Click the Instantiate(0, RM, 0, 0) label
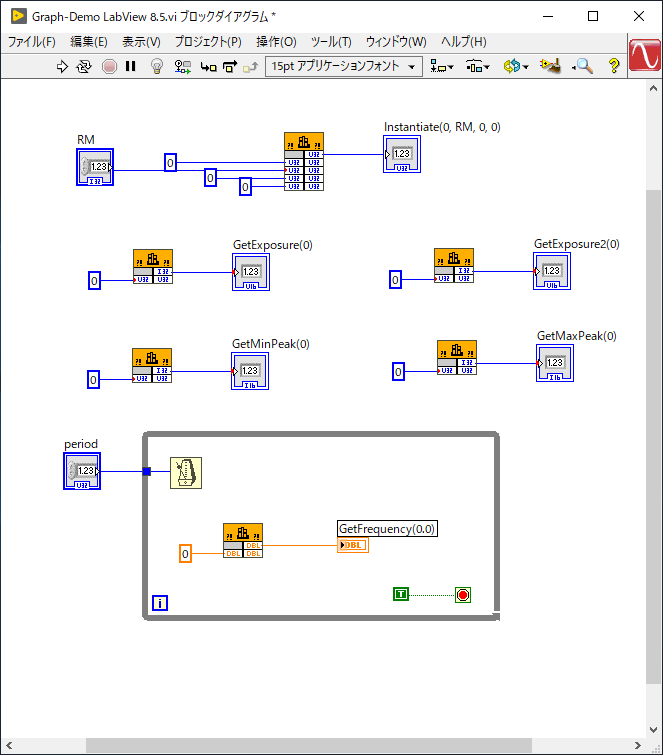The height and width of the screenshot is (755, 663). [x=442, y=127]
